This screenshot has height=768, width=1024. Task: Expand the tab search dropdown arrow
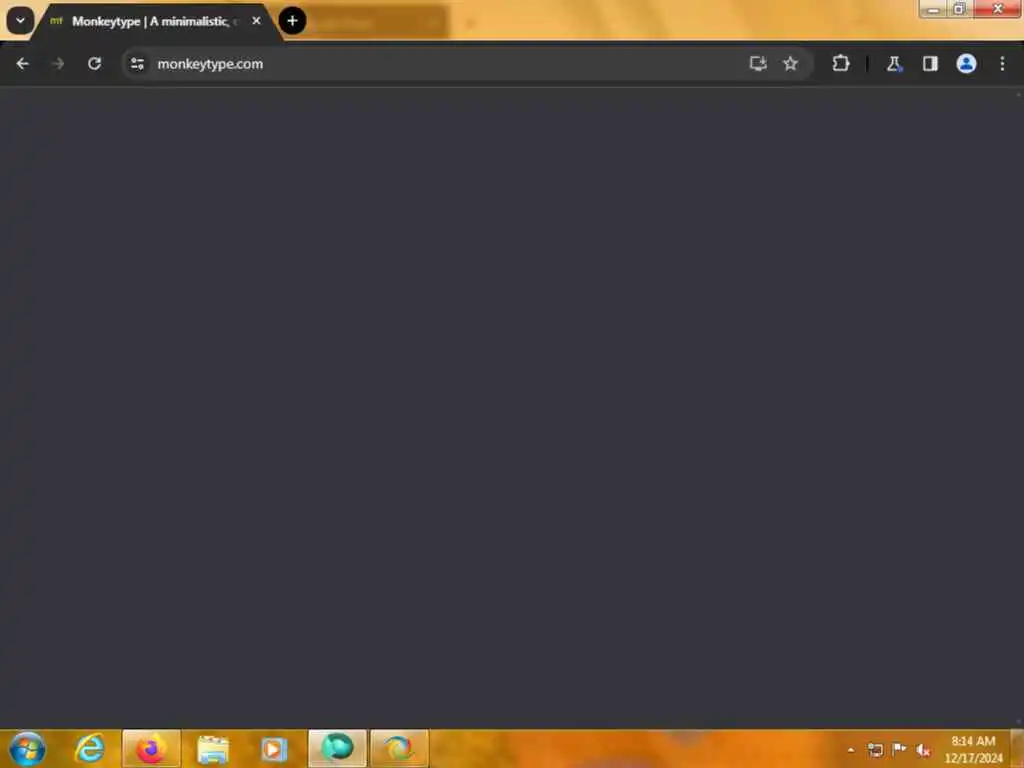tap(20, 21)
